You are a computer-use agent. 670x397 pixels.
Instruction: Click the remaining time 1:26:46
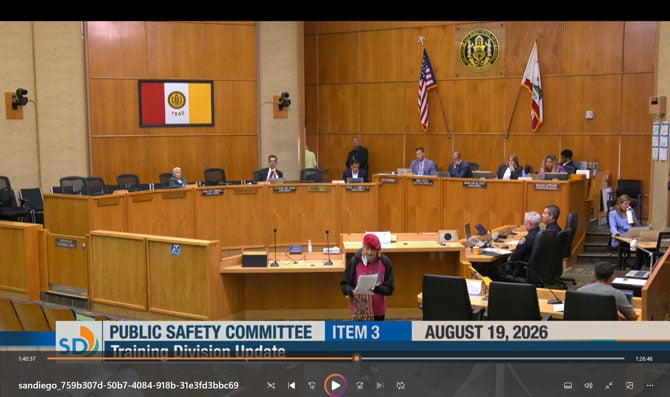[644, 359]
